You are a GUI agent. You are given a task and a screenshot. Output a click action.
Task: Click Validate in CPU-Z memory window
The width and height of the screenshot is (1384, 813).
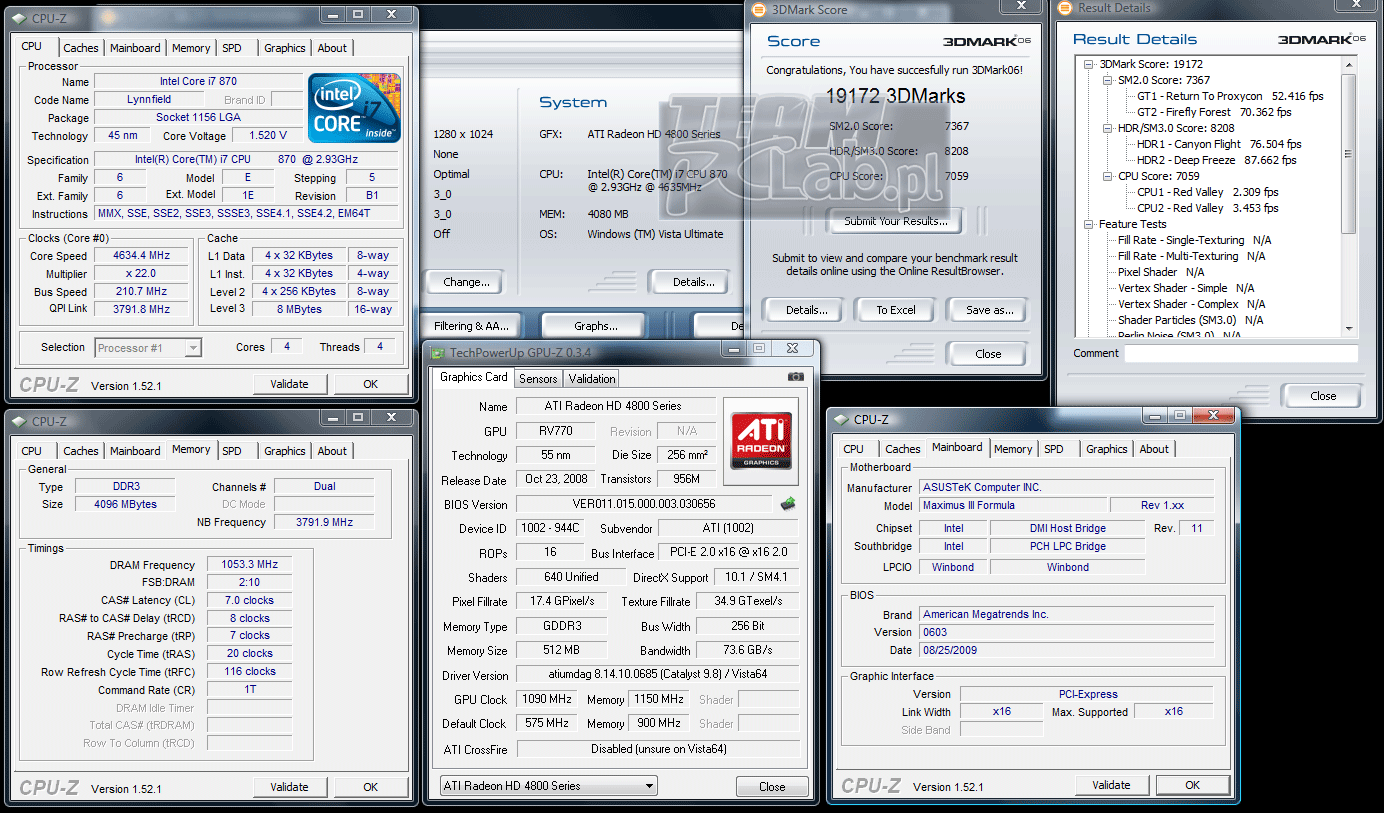[x=289, y=787]
